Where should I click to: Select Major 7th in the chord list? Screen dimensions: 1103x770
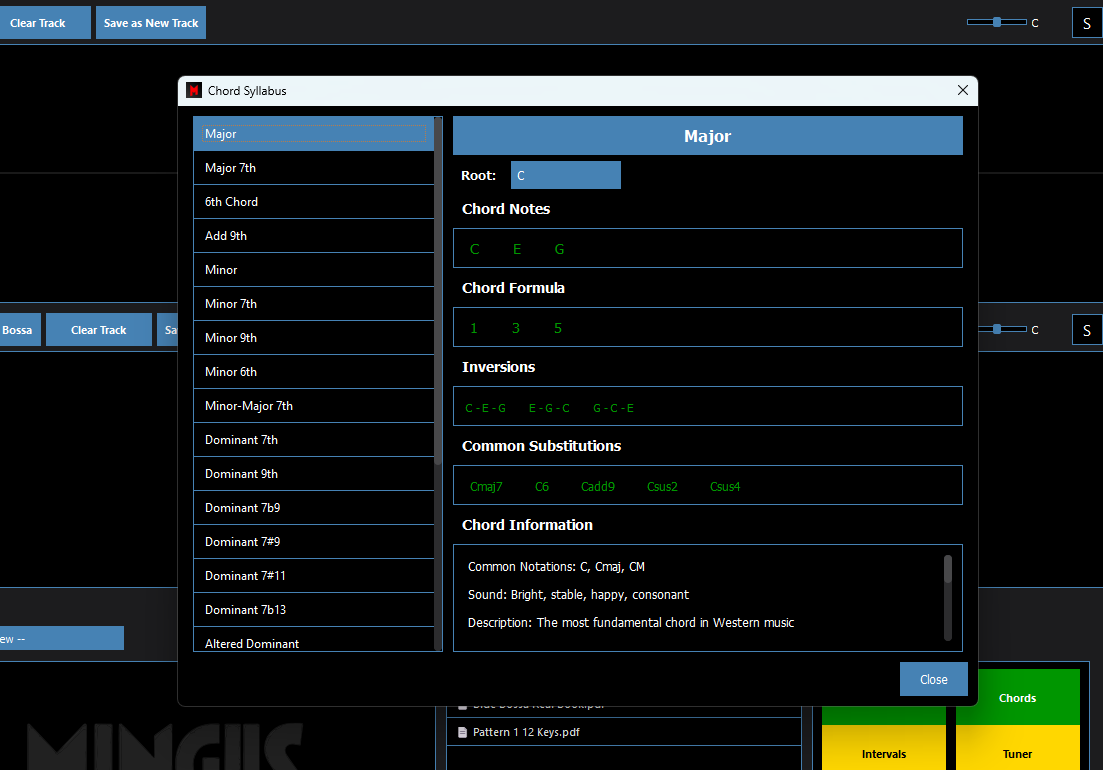pos(313,168)
